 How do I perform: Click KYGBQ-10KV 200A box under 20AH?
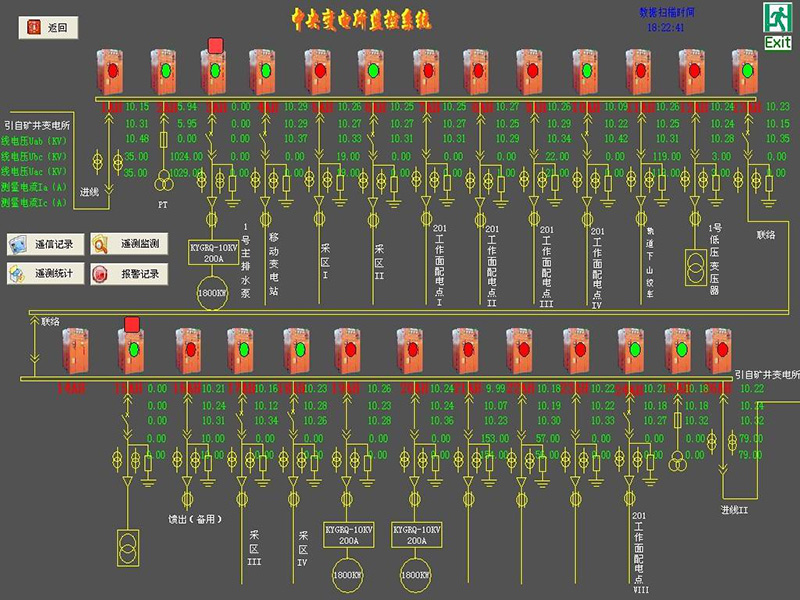click(416, 535)
